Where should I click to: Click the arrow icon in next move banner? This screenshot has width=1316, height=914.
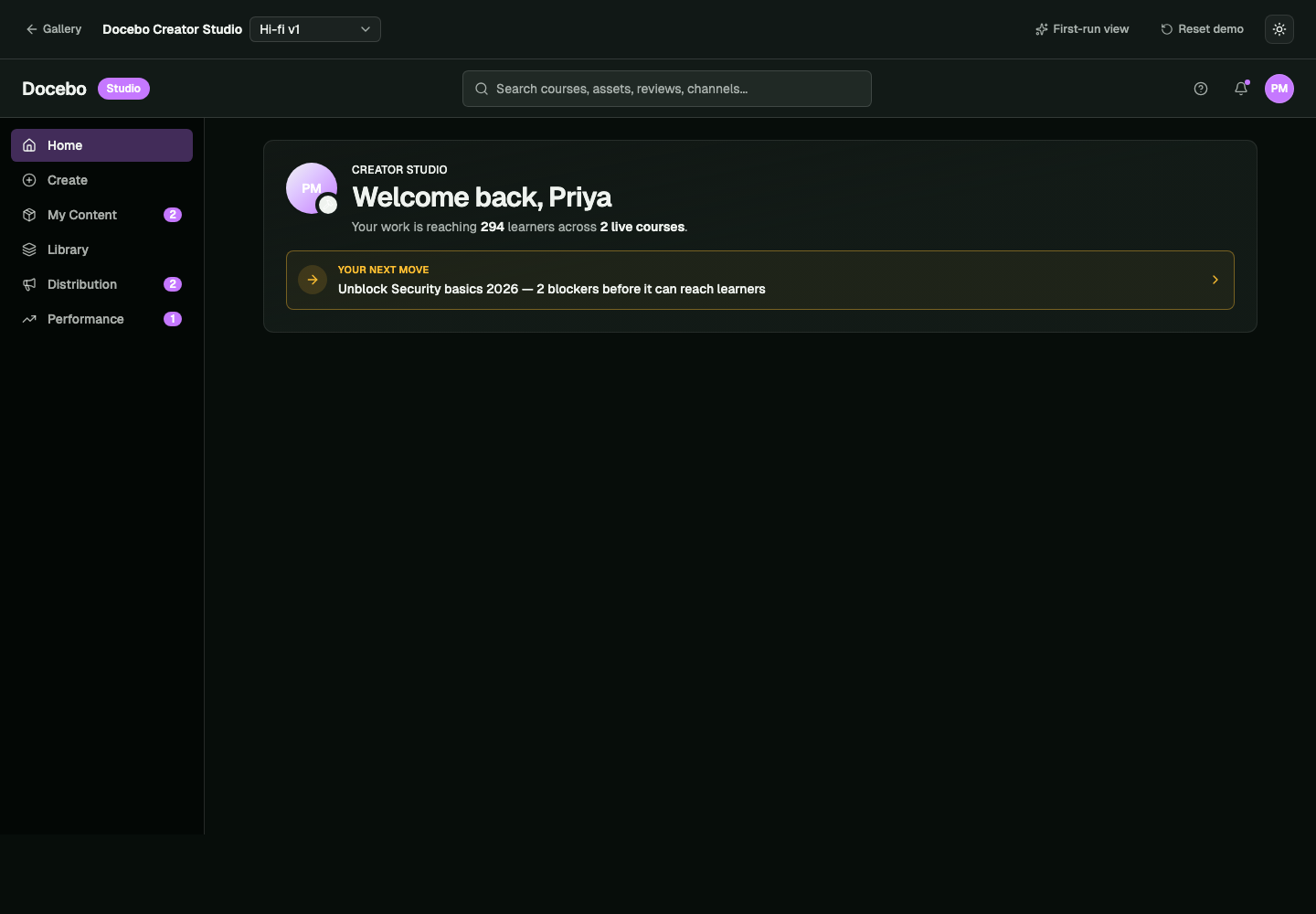[x=313, y=280]
